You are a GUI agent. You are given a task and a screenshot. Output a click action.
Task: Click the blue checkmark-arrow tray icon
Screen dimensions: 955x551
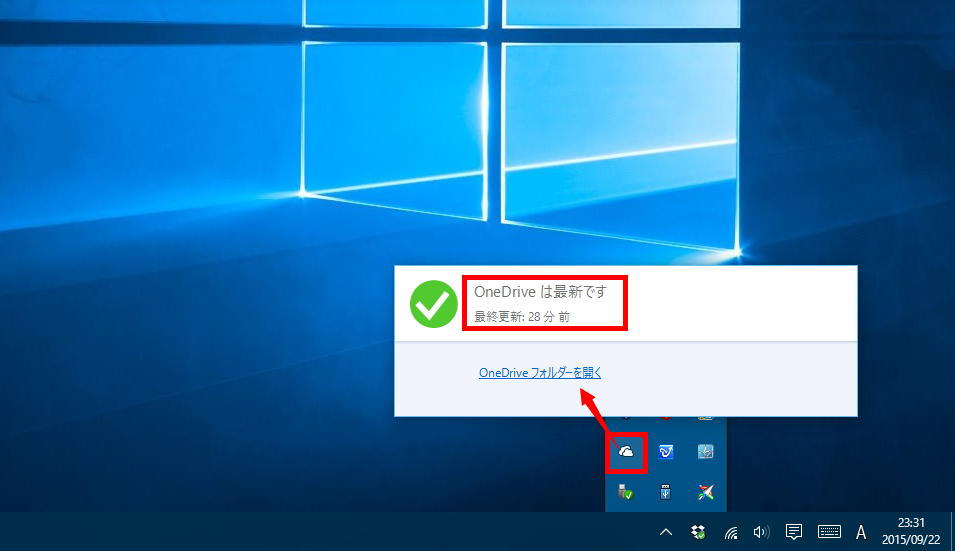pos(666,452)
